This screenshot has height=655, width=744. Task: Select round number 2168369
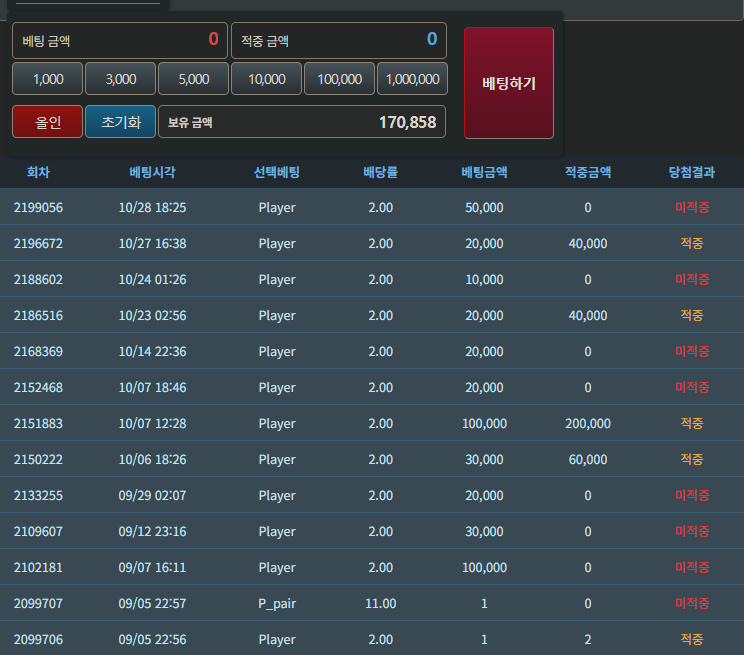pos(38,352)
